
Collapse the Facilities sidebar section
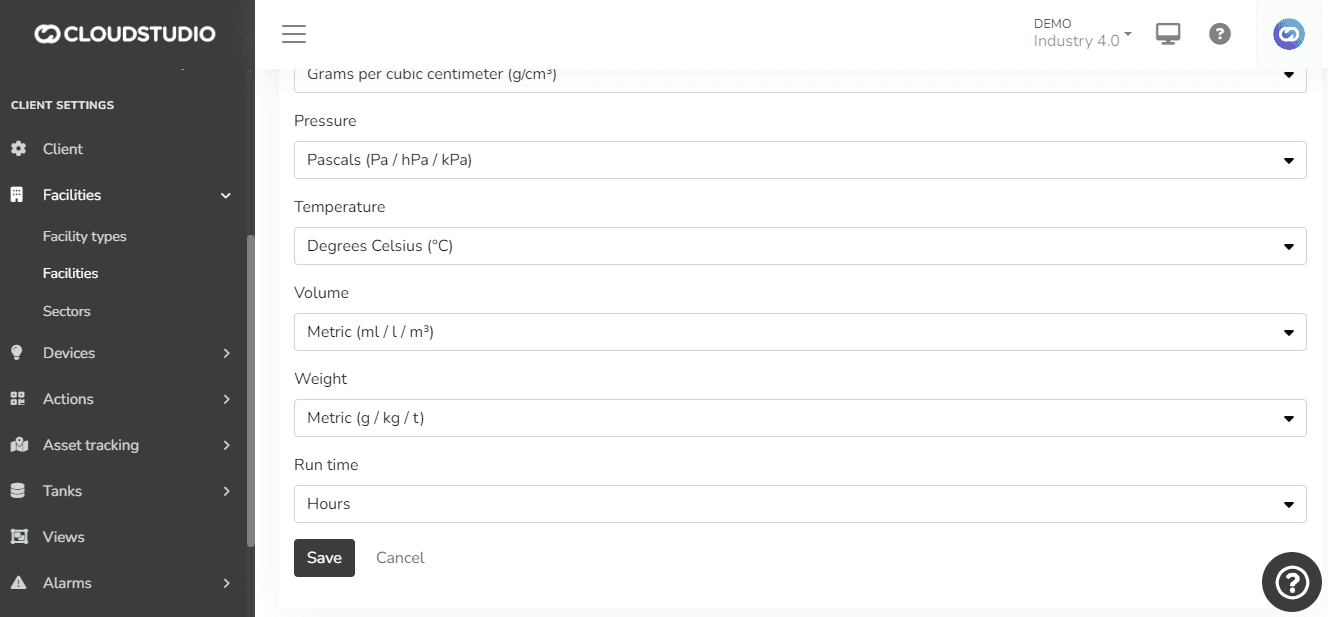225,195
